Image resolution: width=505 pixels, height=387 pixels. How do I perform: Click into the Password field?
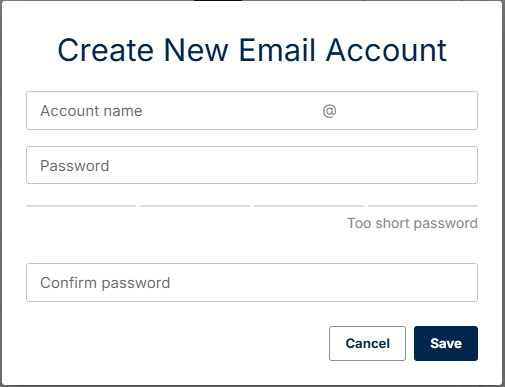coord(252,165)
